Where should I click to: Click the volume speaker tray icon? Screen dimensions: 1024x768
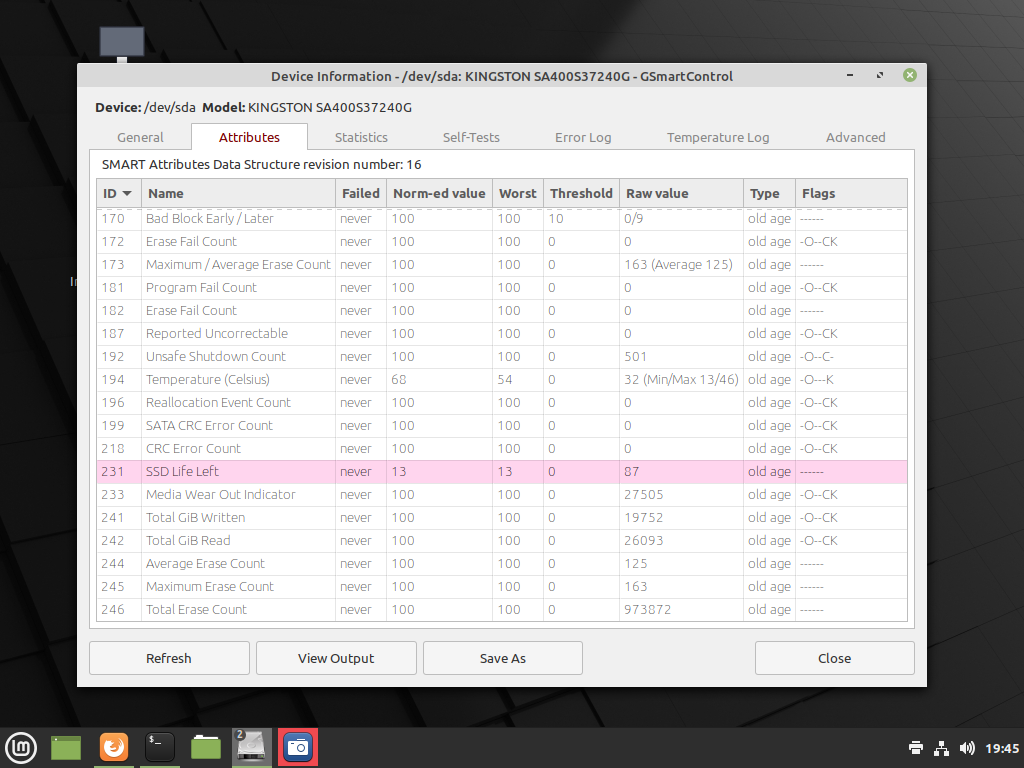(967, 748)
